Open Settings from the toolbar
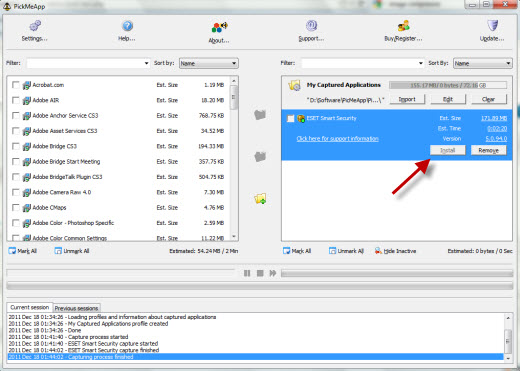The height and width of the screenshot is (371, 520). coord(35,31)
